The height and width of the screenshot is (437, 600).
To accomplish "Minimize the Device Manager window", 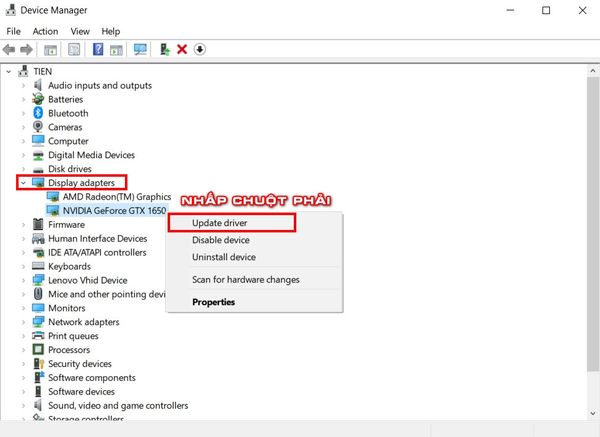I will pos(510,10).
